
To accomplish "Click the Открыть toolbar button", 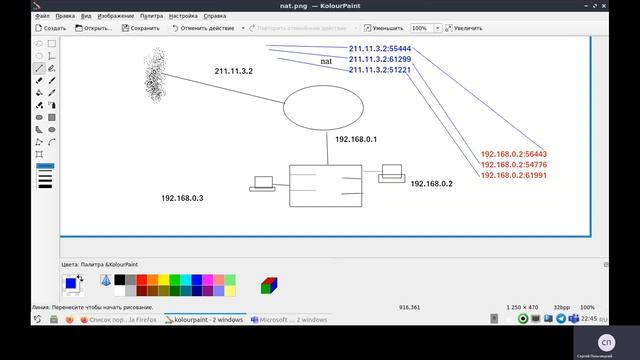I will [x=93, y=28].
